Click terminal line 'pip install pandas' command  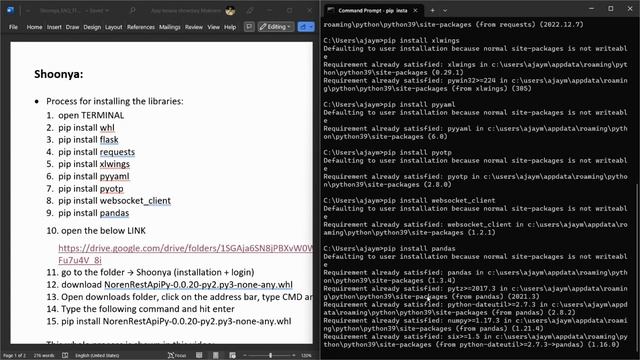click(420, 248)
